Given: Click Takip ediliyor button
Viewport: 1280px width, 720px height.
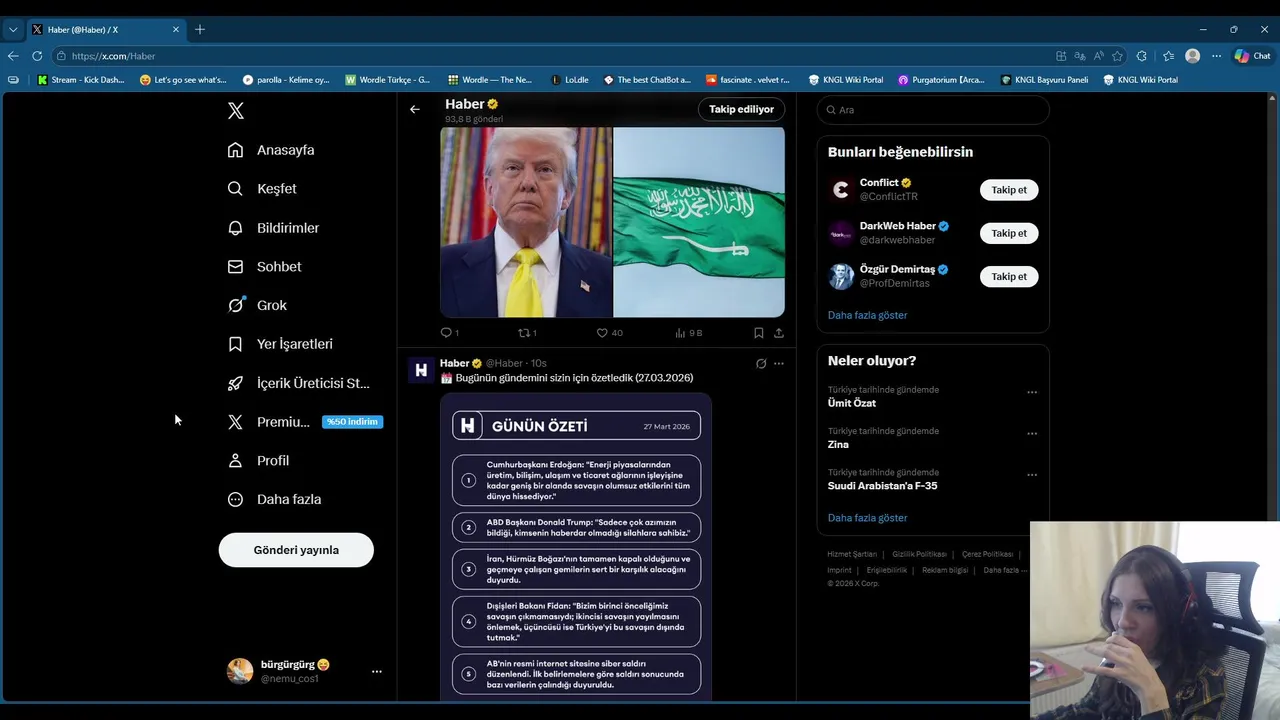Looking at the screenshot, I should click(x=741, y=109).
